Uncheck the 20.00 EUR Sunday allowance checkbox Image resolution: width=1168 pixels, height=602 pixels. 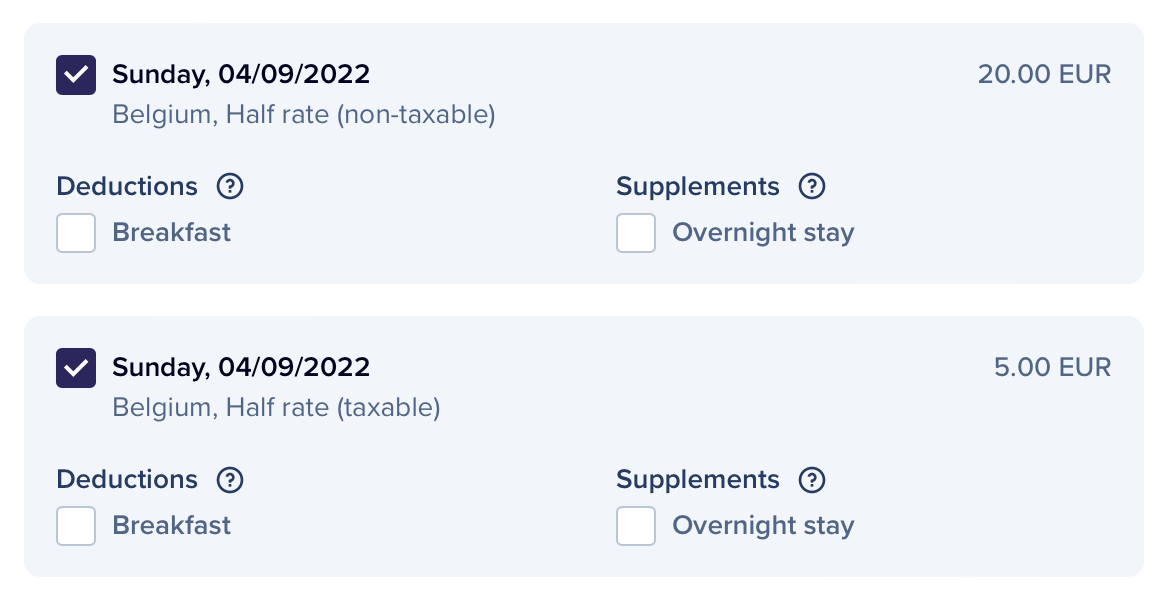[x=76, y=75]
